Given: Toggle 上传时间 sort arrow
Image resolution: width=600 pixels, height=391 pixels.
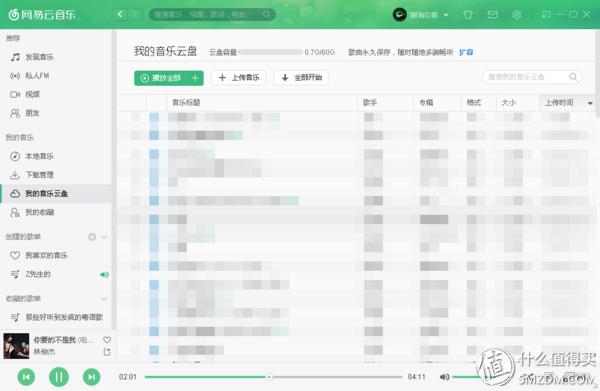Looking at the screenshot, I should pos(590,103).
